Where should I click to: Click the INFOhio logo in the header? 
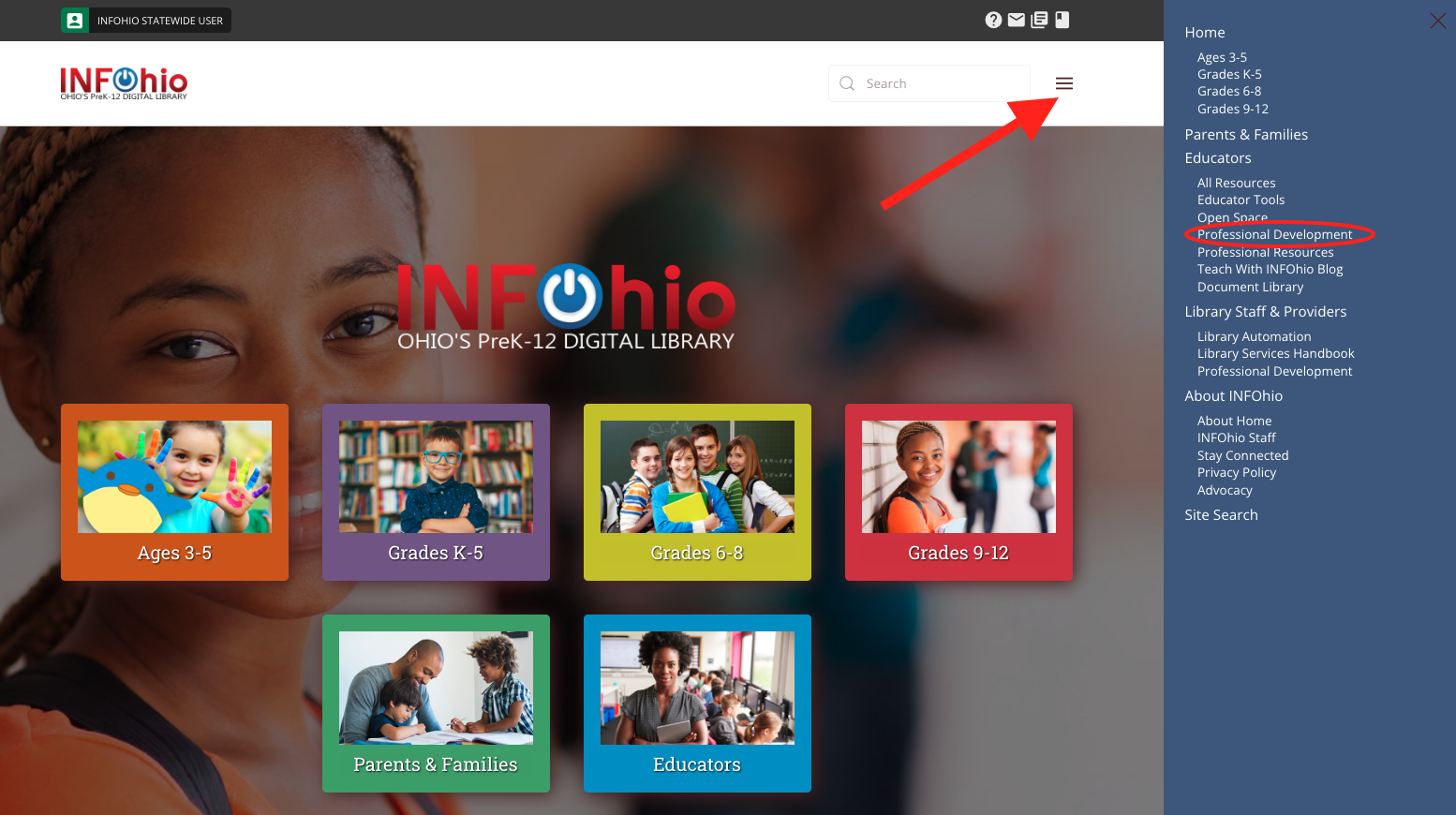[124, 83]
